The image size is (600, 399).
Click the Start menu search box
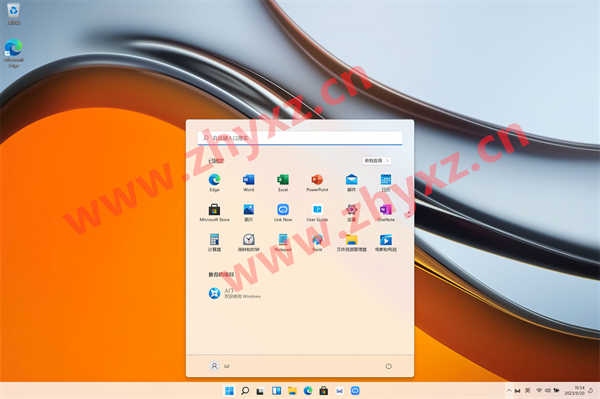pos(300,138)
